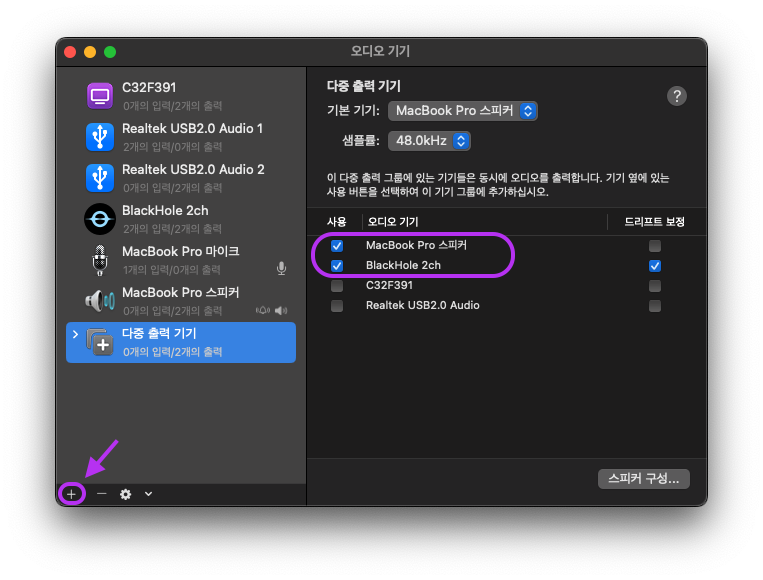The height and width of the screenshot is (580, 763).
Task: Click the C32F391 display device icon
Action: pos(100,96)
